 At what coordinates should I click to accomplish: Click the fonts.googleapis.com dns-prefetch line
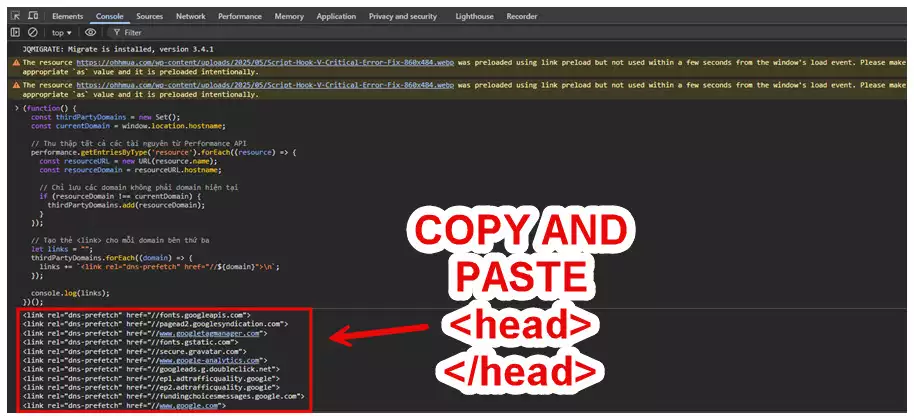[x=136, y=315]
